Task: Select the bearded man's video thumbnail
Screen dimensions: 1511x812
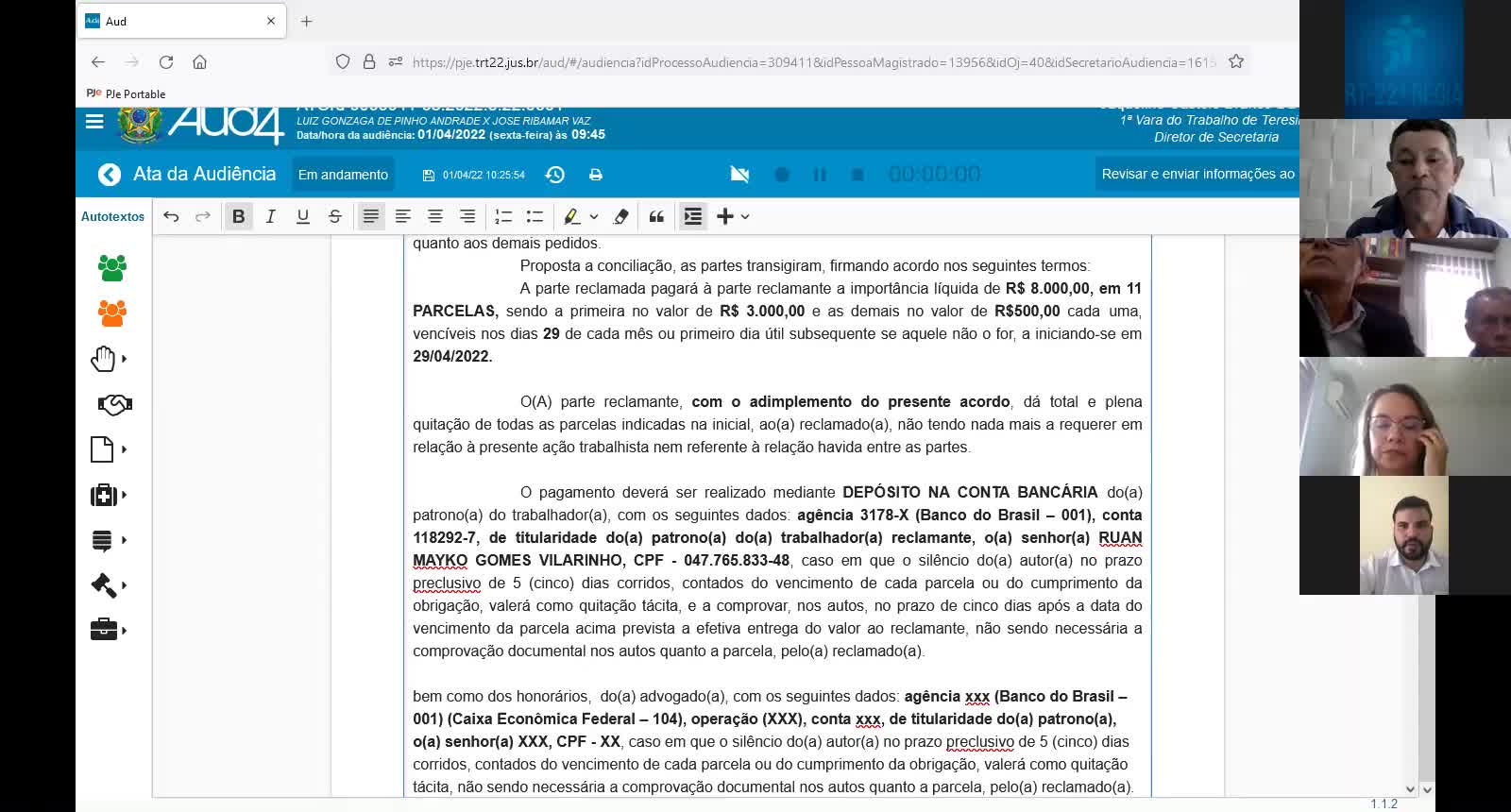Action: point(1404,535)
